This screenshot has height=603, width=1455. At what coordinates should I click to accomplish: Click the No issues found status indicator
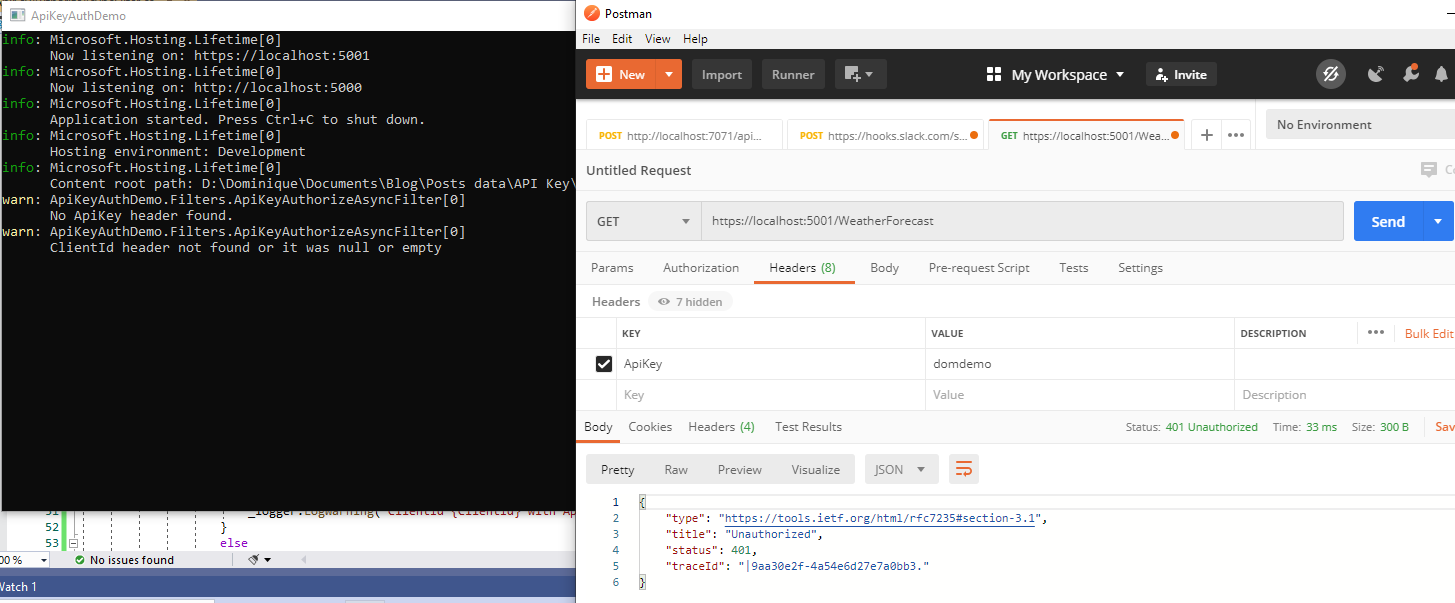tap(123, 560)
